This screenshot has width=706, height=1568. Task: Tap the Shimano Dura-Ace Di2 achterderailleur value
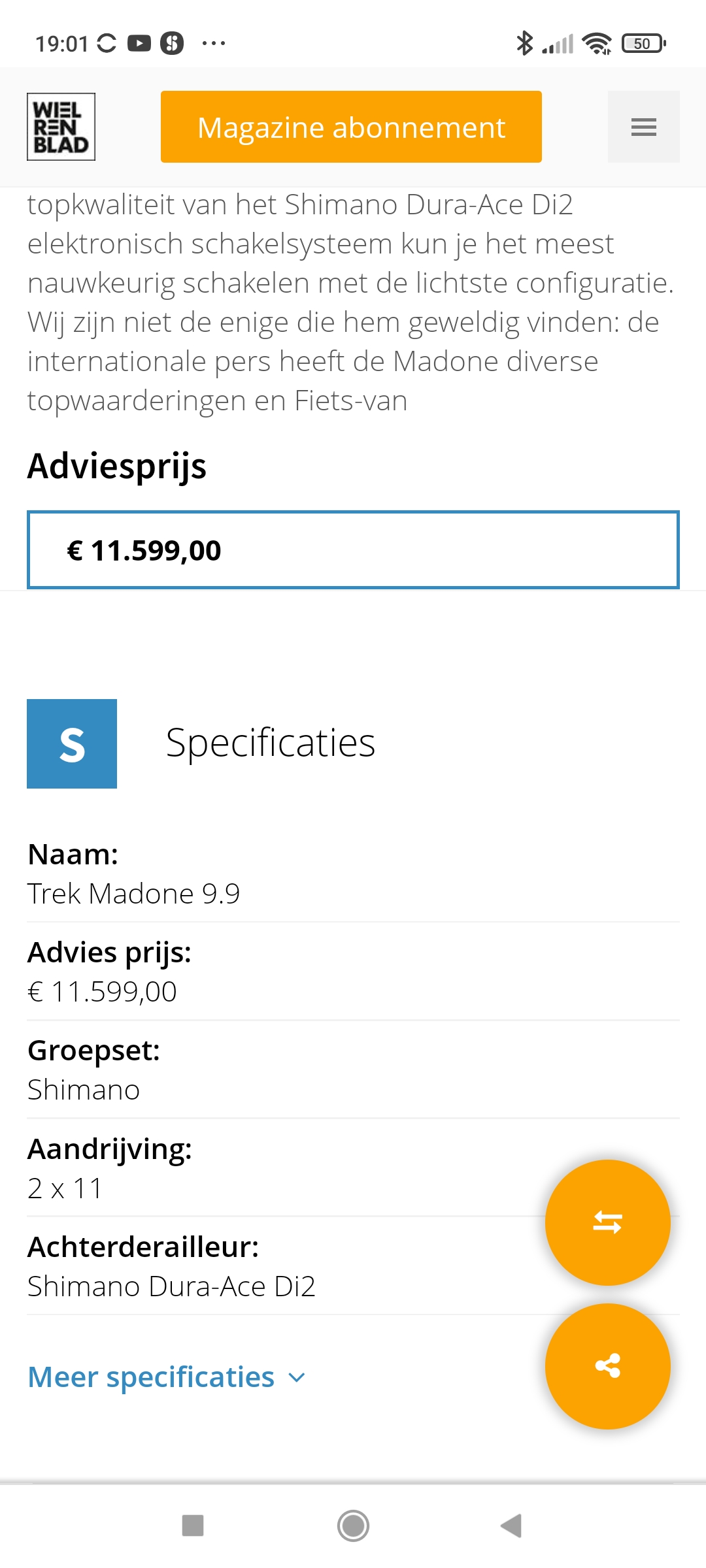point(171,1286)
